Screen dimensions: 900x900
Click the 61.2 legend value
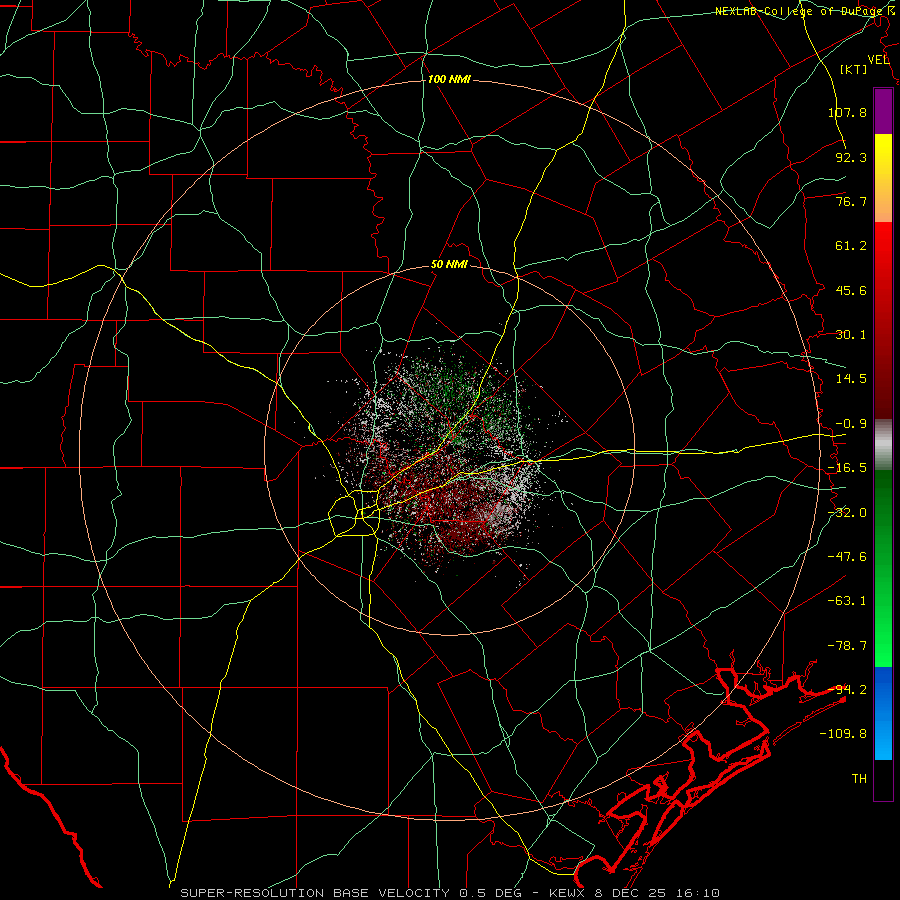[851, 246]
